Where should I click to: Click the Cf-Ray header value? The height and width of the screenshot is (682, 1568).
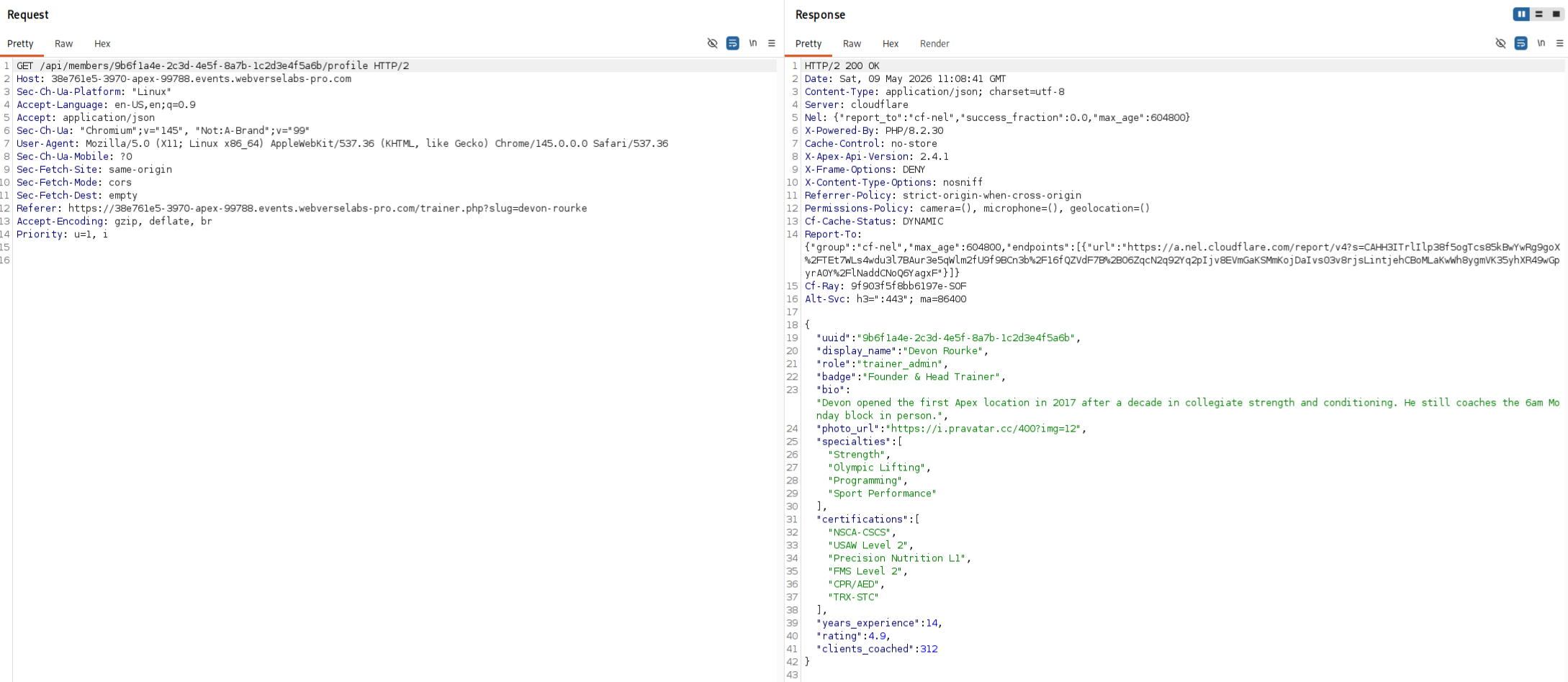point(909,286)
